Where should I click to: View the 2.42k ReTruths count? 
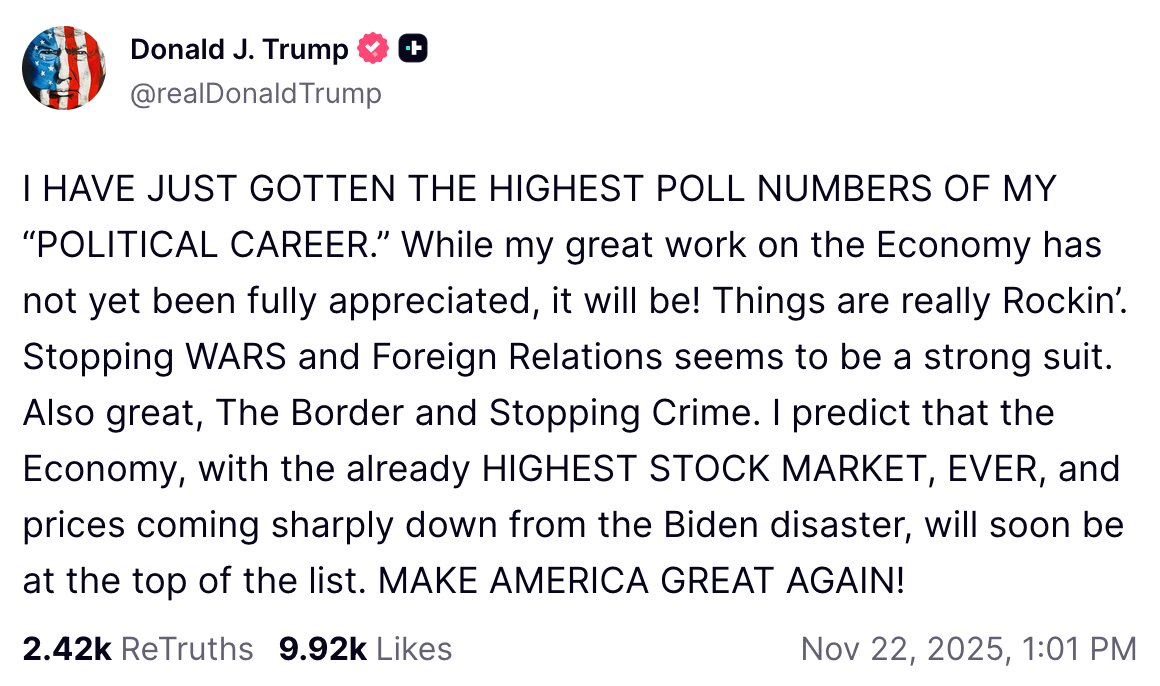click(67, 649)
